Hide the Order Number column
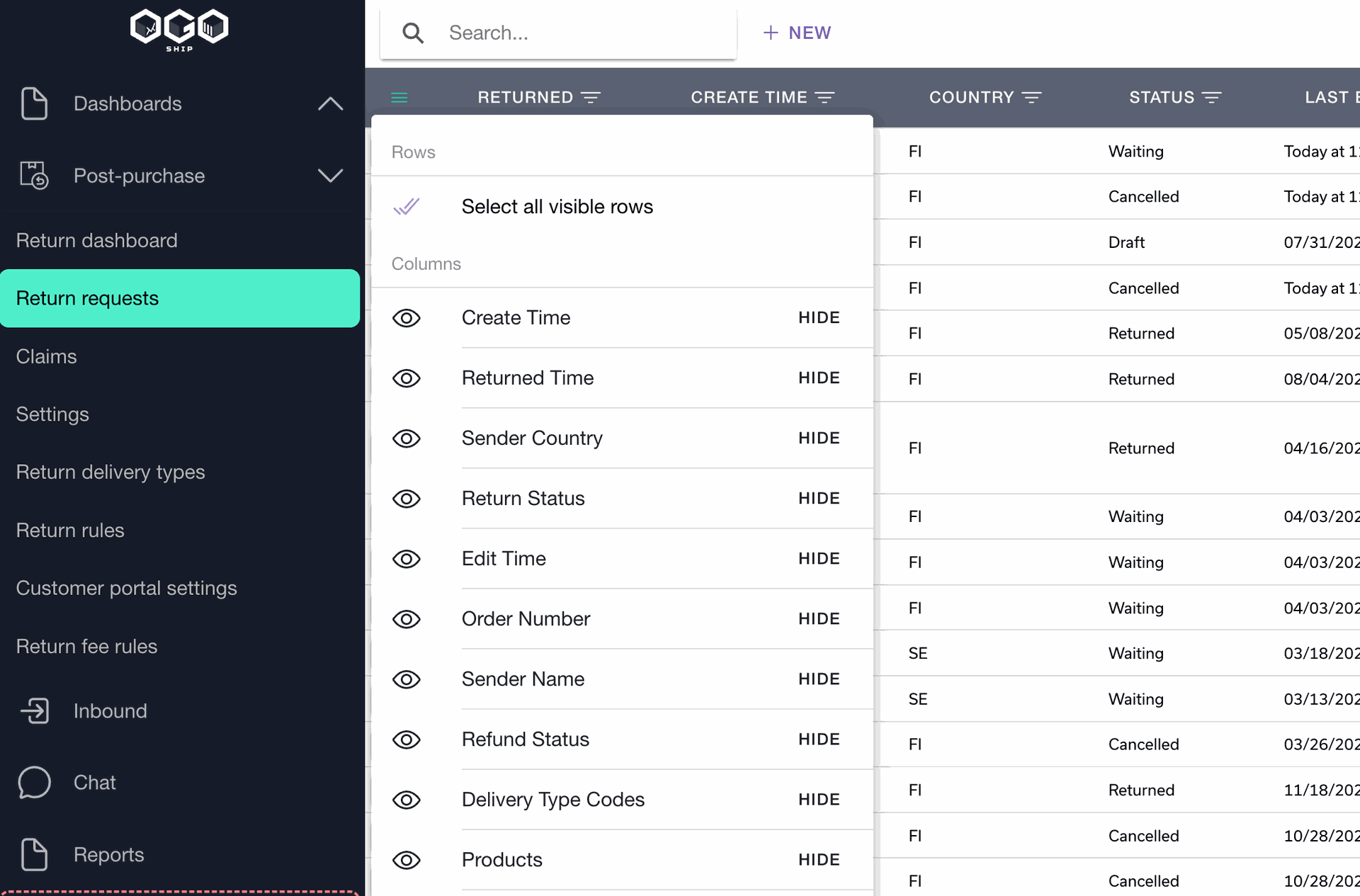The image size is (1360, 896). click(x=819, y=619)
